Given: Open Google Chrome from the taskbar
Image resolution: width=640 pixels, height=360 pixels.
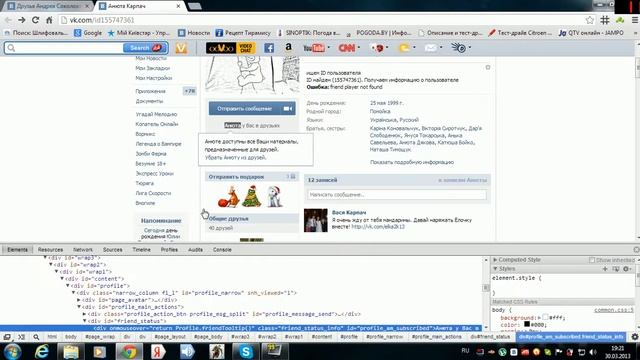Looking at the screenshot, I should tap(128, 351).
